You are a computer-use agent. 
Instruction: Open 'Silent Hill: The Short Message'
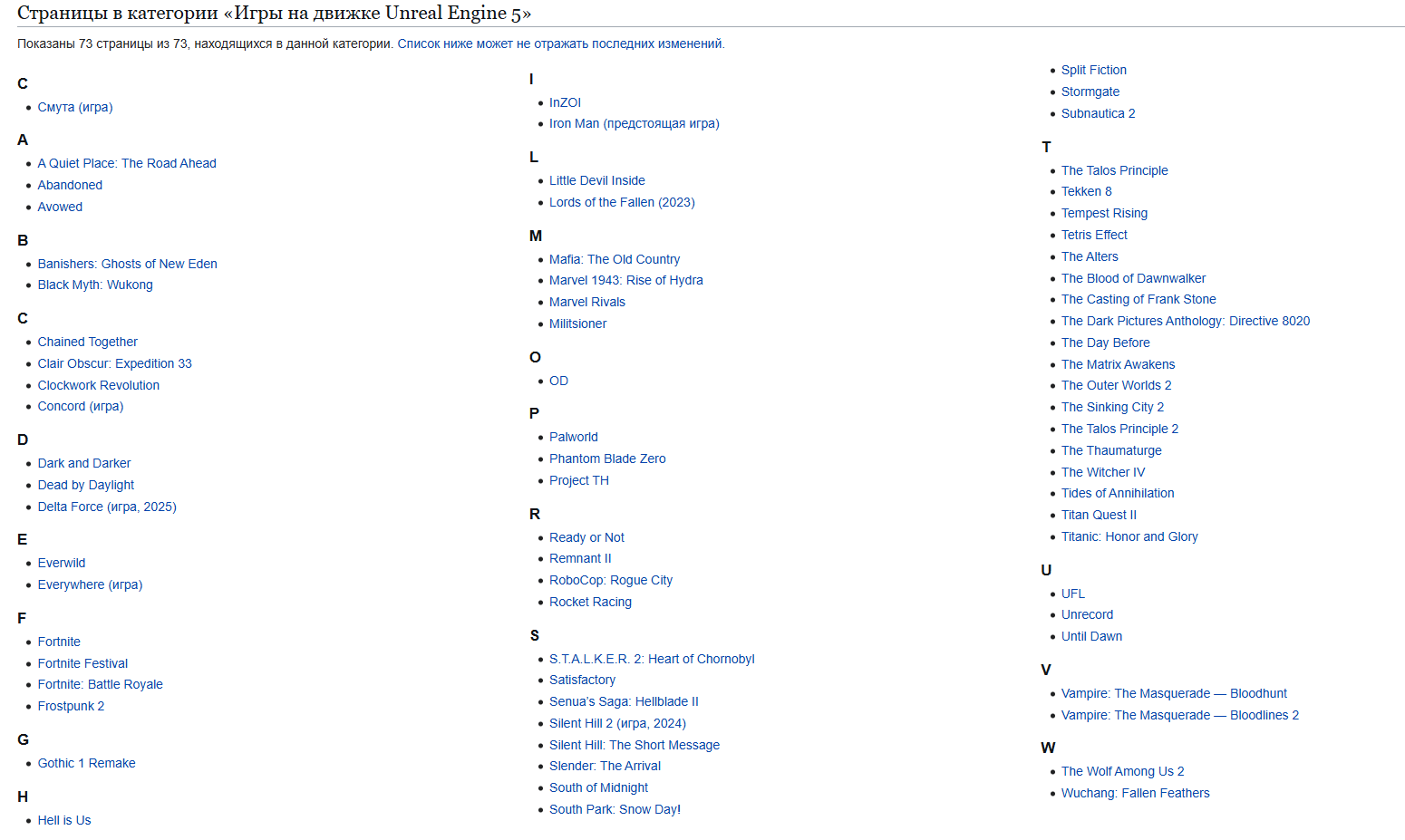[x=635, y=745]
